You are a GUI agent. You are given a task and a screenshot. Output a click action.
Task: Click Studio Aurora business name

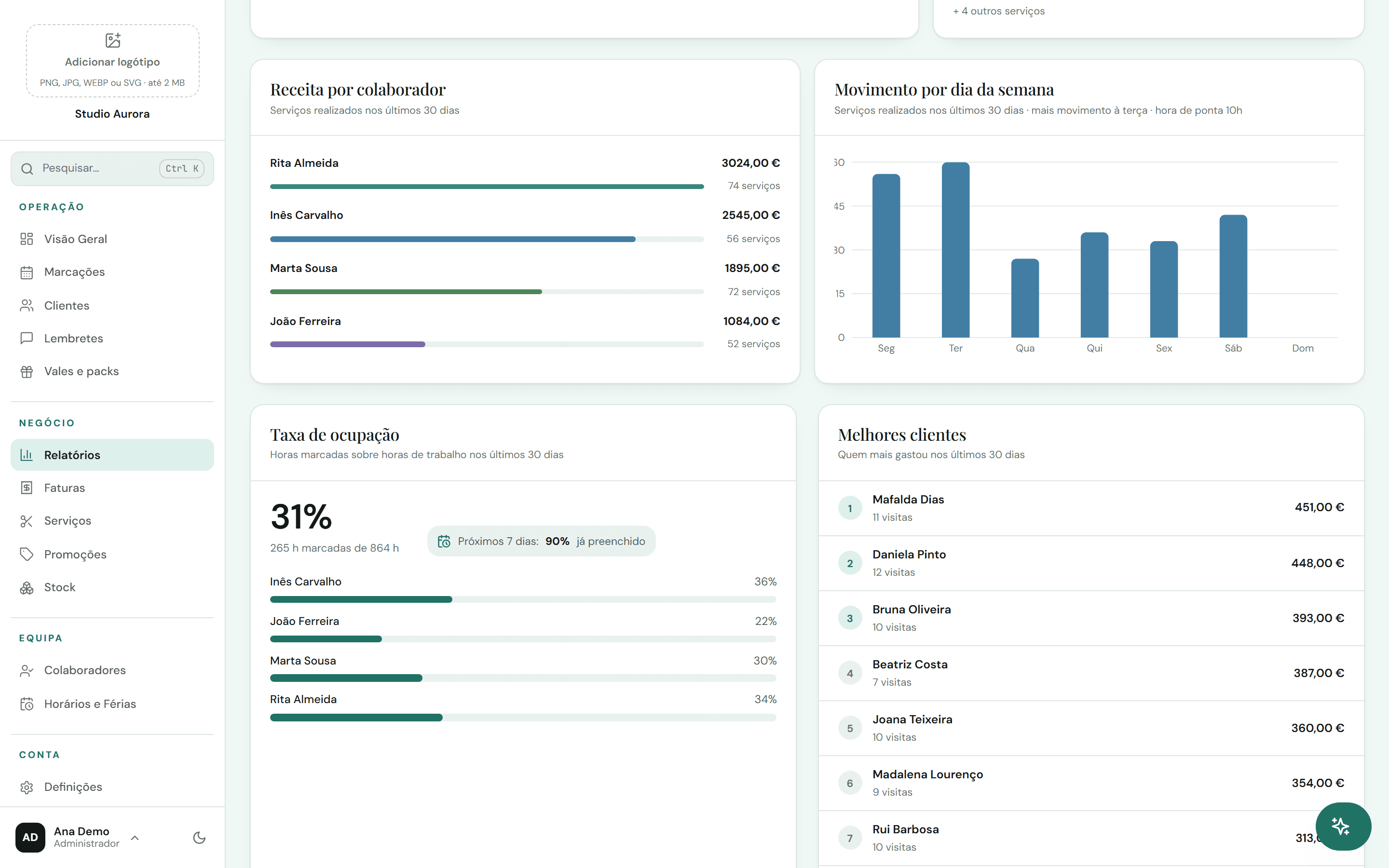click(x=112, y=114)
